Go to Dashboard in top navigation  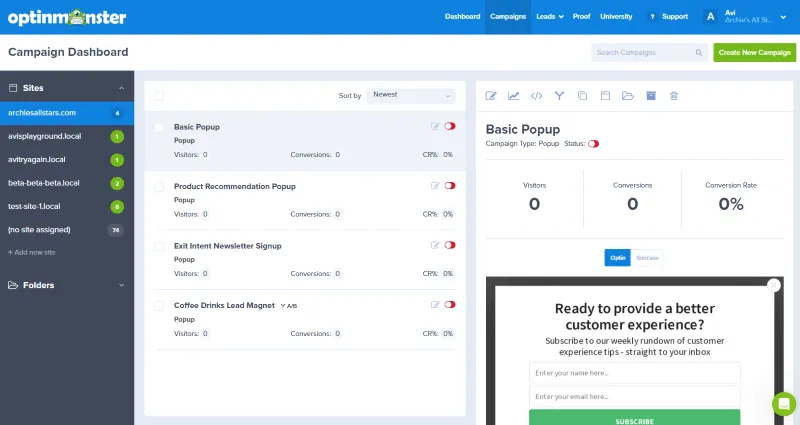pos(462,17)
